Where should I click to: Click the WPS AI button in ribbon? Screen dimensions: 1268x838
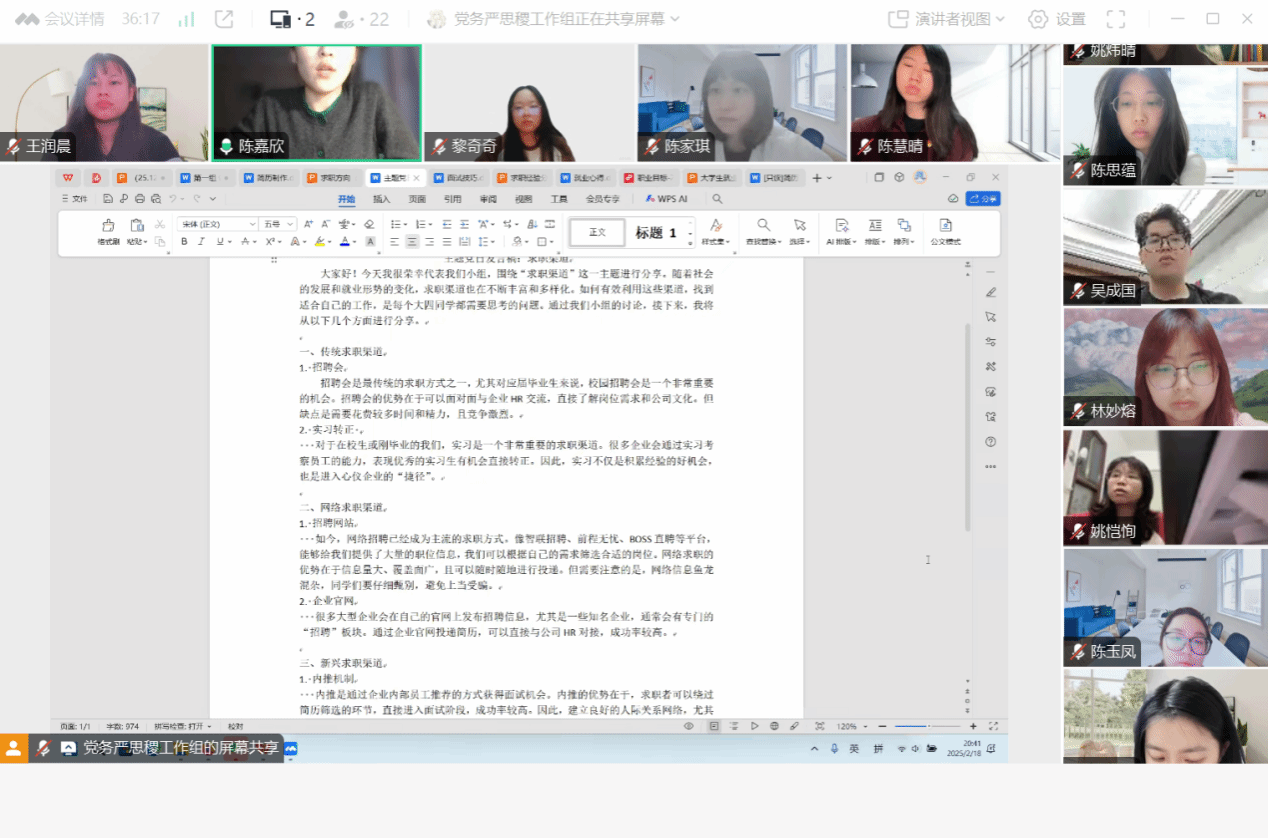coord(666,199)
